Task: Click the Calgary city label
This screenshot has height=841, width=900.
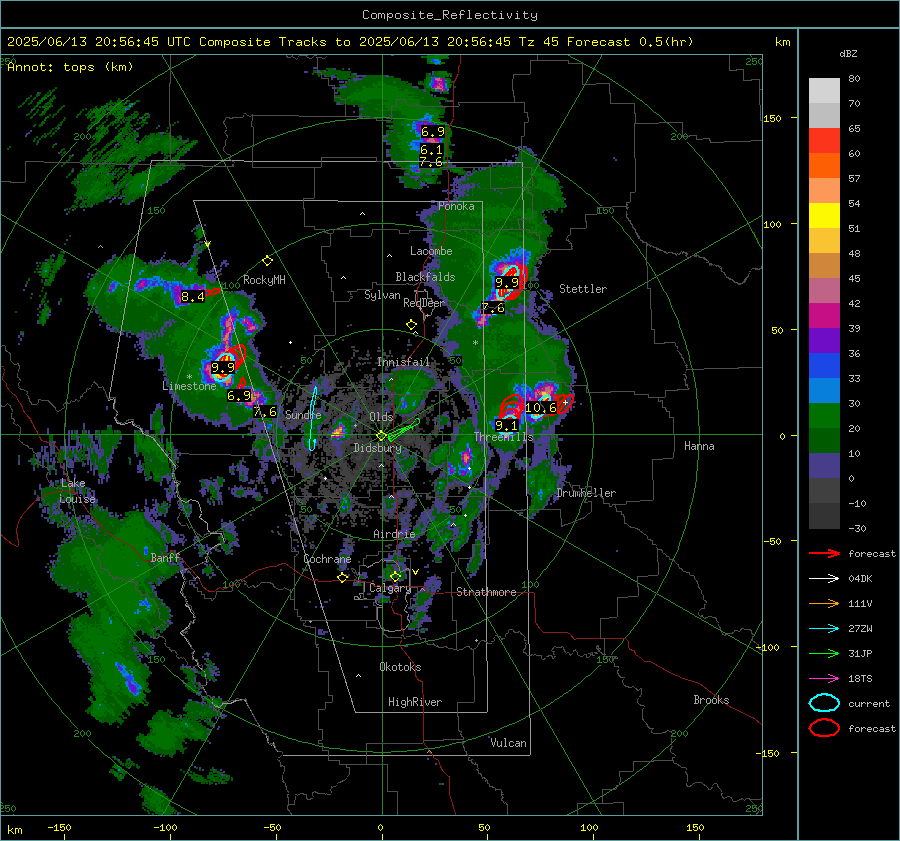Action: [390, 588]
